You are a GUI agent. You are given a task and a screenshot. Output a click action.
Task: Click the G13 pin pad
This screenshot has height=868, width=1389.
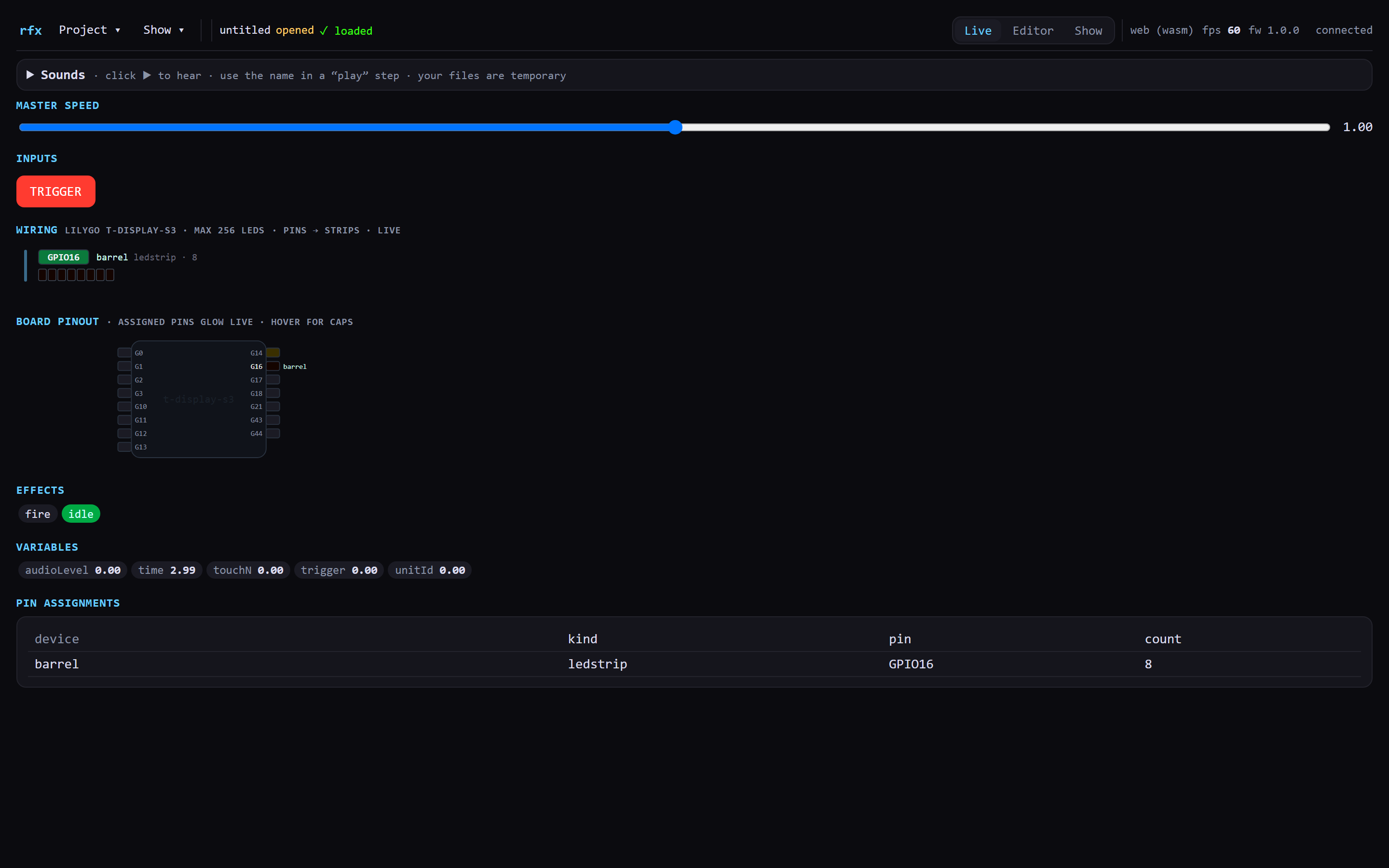click(x=124, y=447)
